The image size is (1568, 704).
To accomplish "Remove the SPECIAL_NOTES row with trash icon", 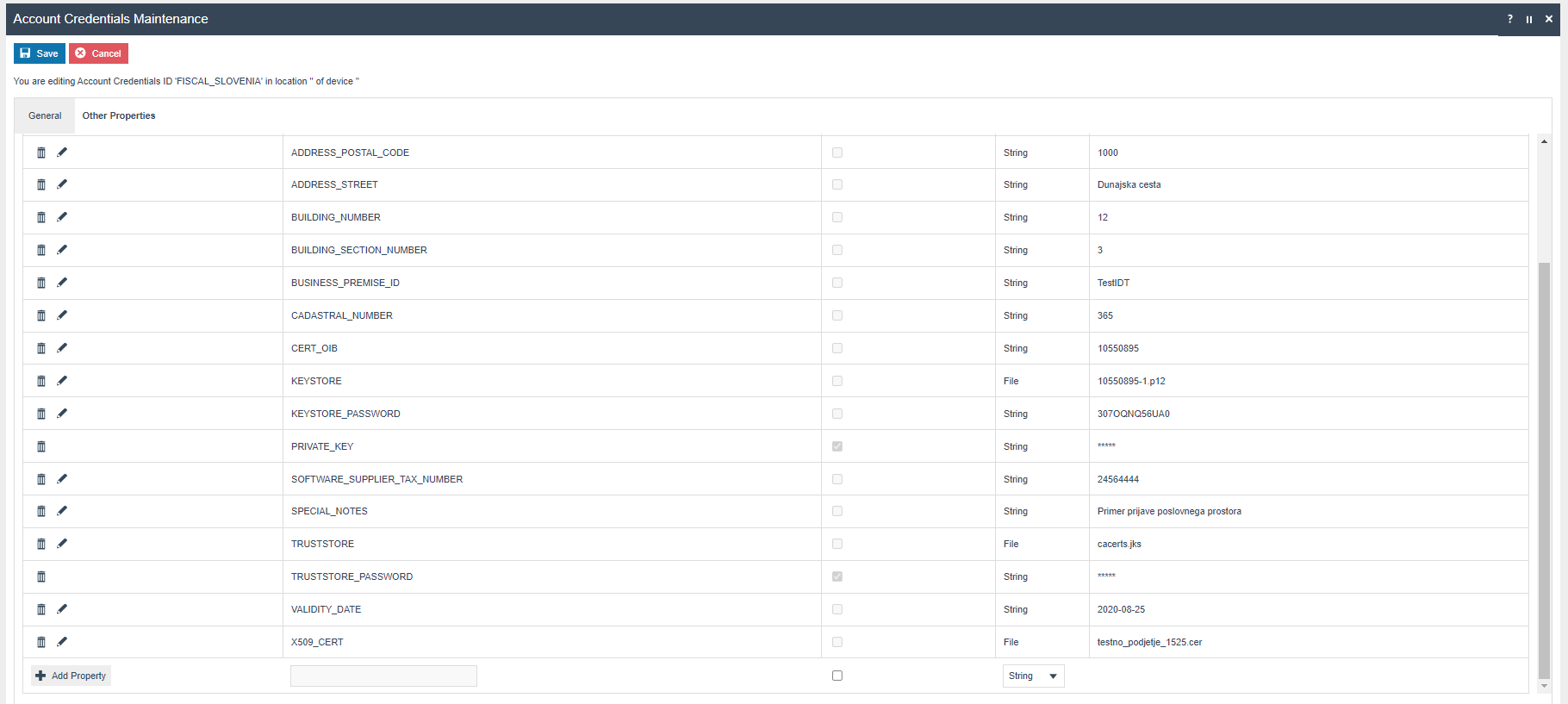I will (x=41, y=511).
